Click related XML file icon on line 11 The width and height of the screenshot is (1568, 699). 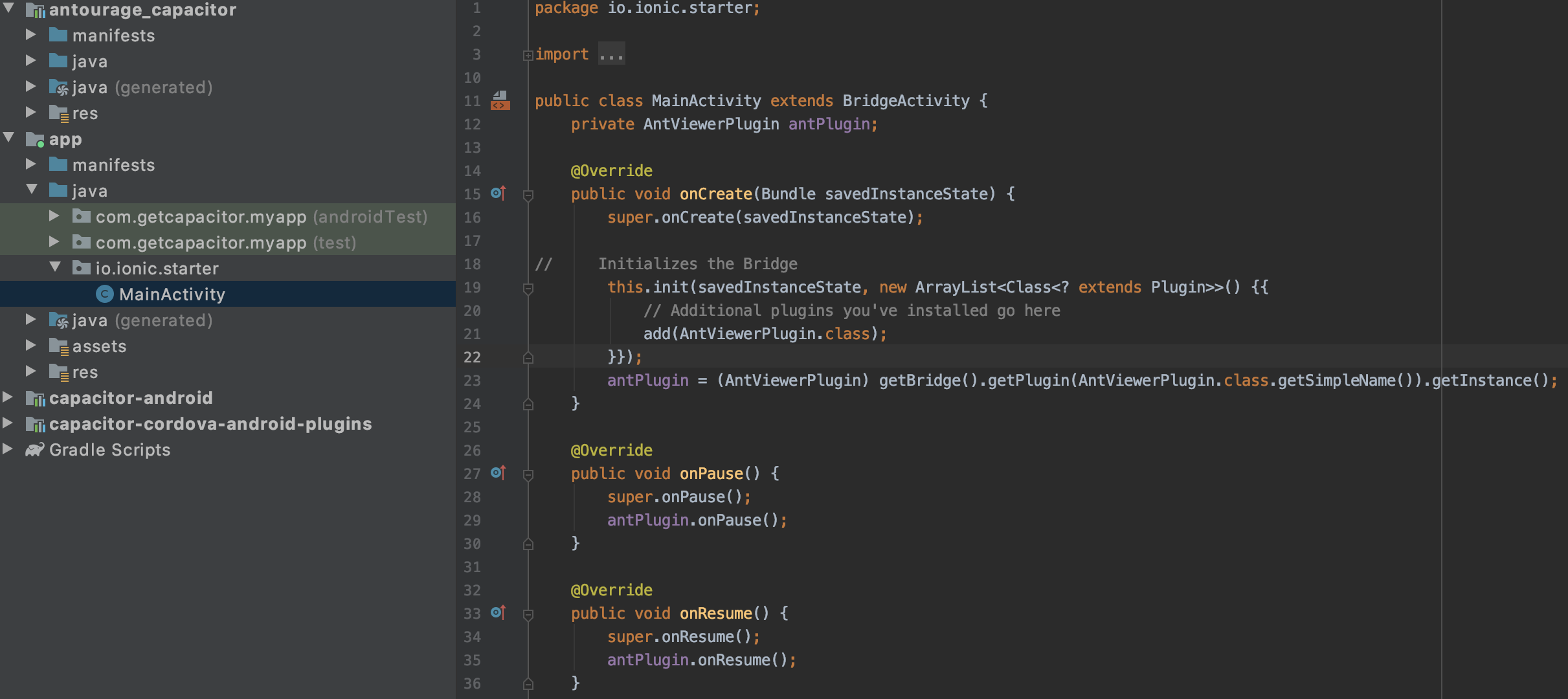pyautogui.click(x=500, y=100)
